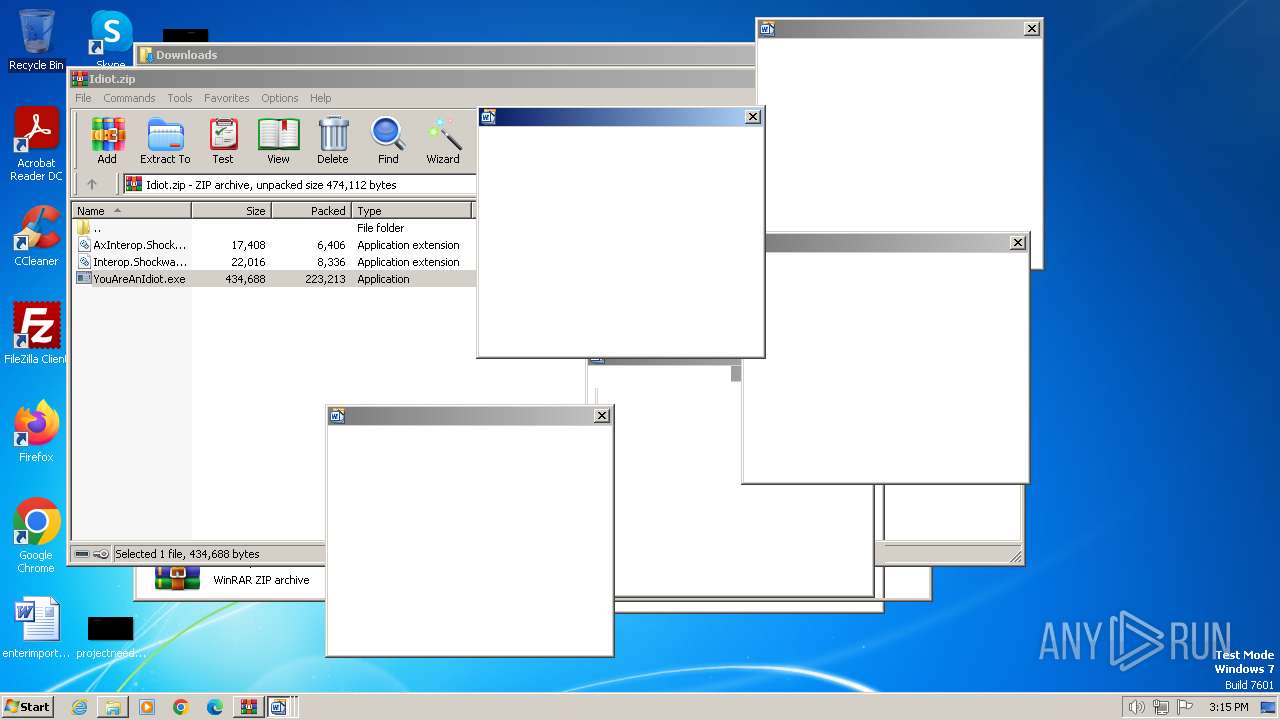Go up one level with arrow button

tap(92, 184)
